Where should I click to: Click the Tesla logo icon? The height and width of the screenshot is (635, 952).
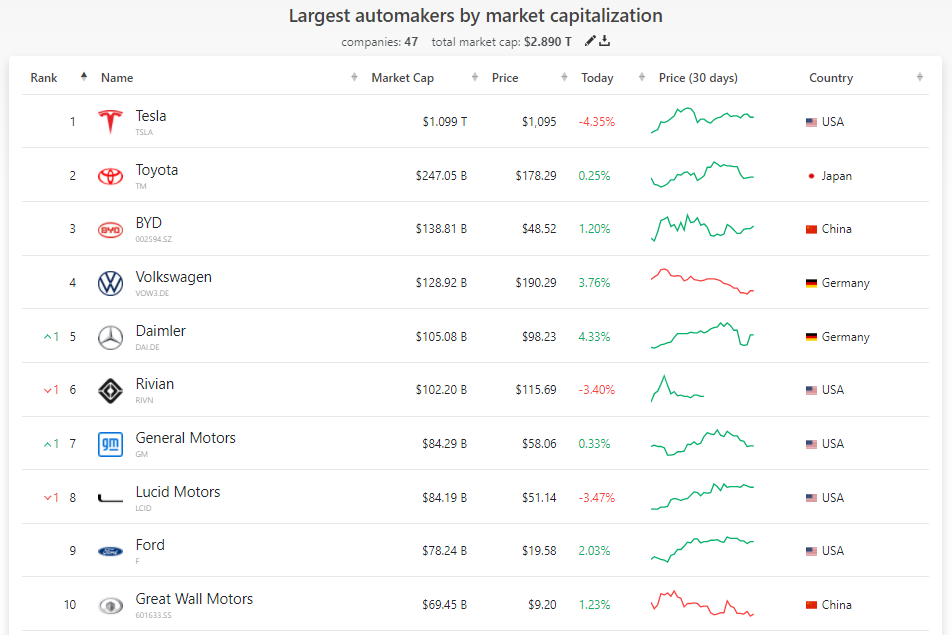[110, 122]
